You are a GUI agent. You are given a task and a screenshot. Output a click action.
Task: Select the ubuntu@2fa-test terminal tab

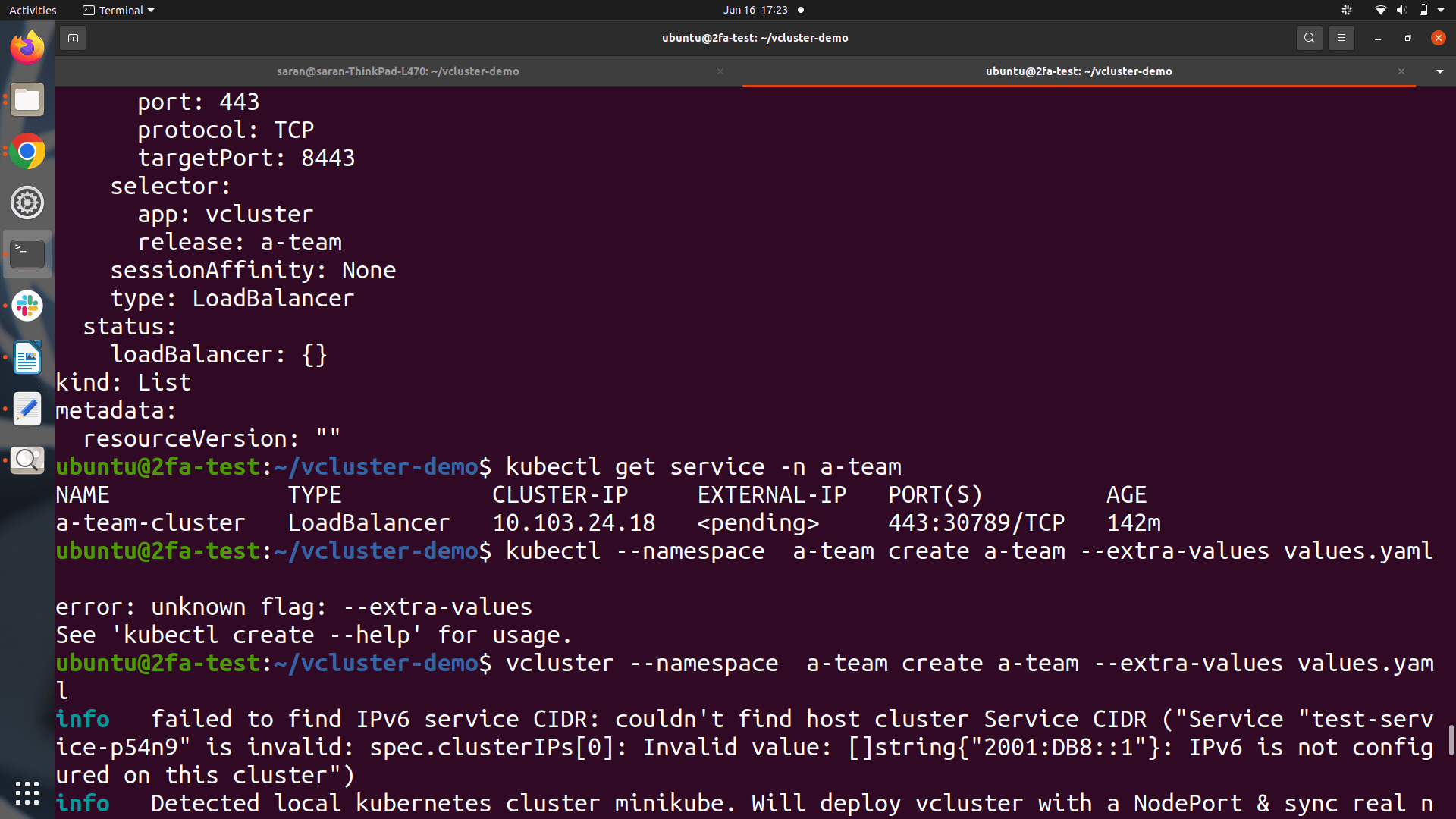pos(1078,71)
